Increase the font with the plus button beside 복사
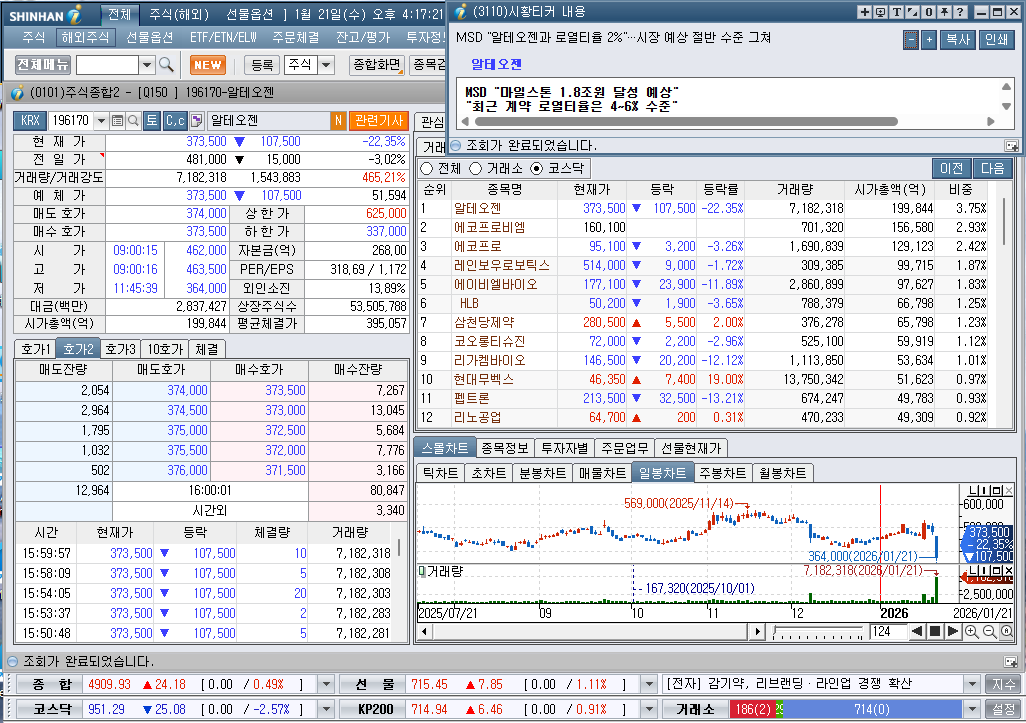1026x723 pixels. coord(929,40)
